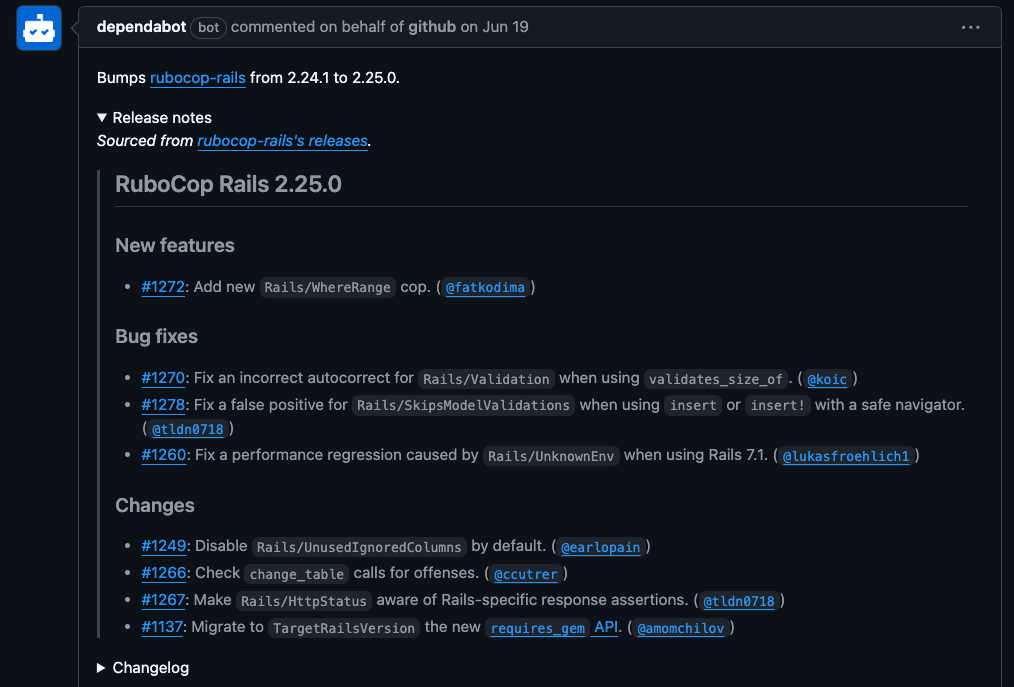
Task: Click the New features heading
Action: coord(175,246)
